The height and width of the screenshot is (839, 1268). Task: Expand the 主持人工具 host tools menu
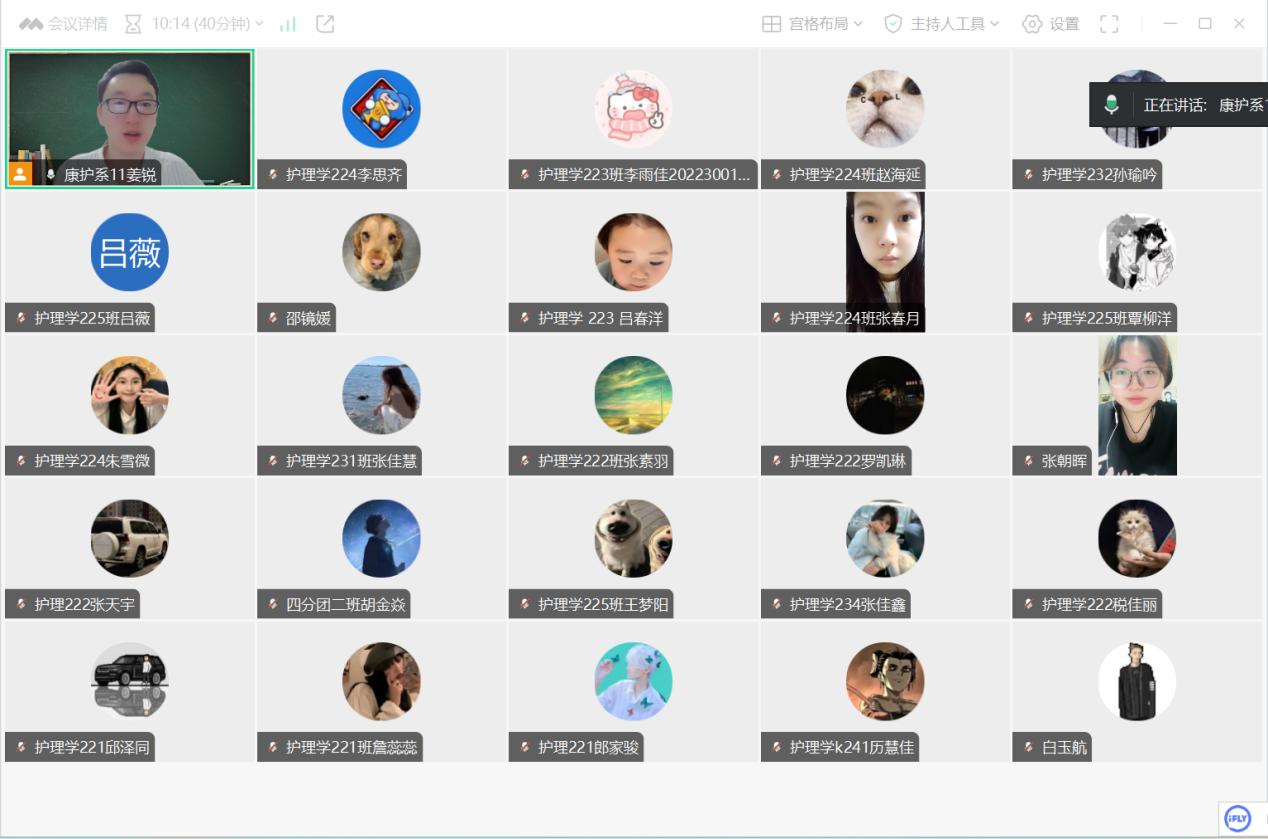coord(942,24)
